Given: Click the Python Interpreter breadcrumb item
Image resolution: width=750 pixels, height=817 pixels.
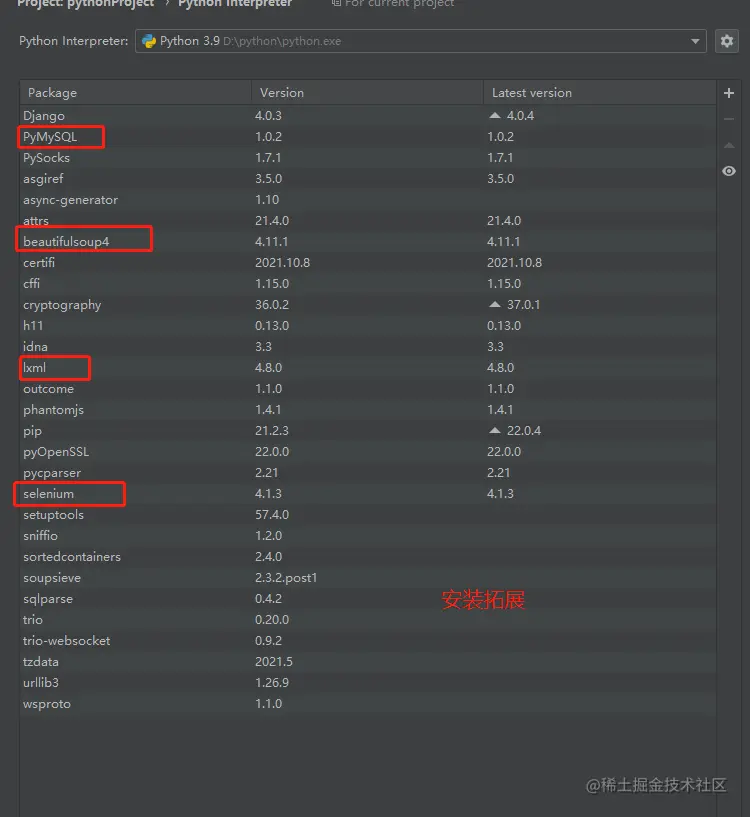Looking at the screenshot, I should (x=235, y=4).
